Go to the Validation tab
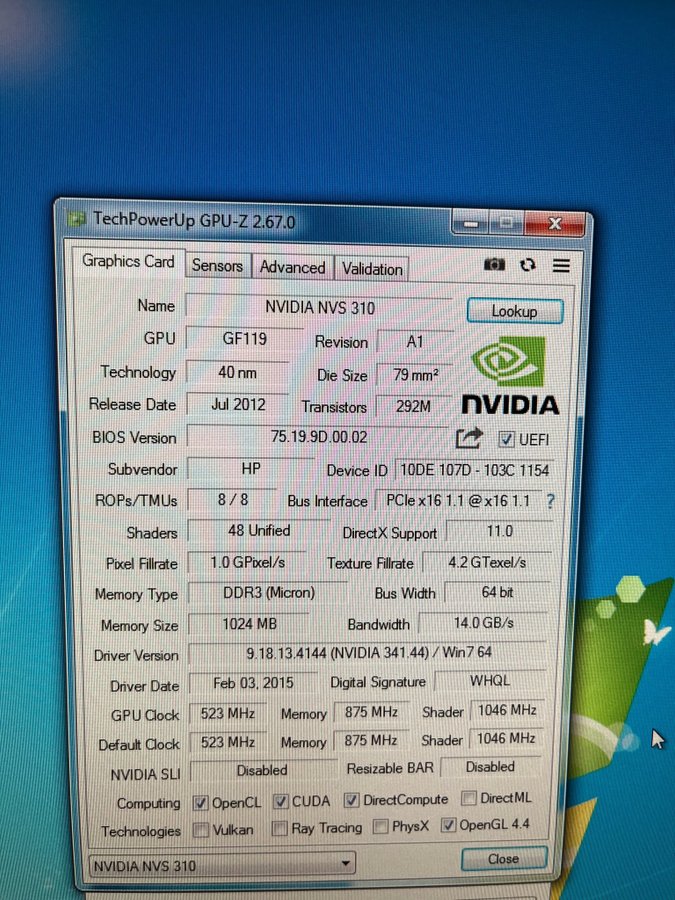The image size is (675, 900). click(372, 269)
